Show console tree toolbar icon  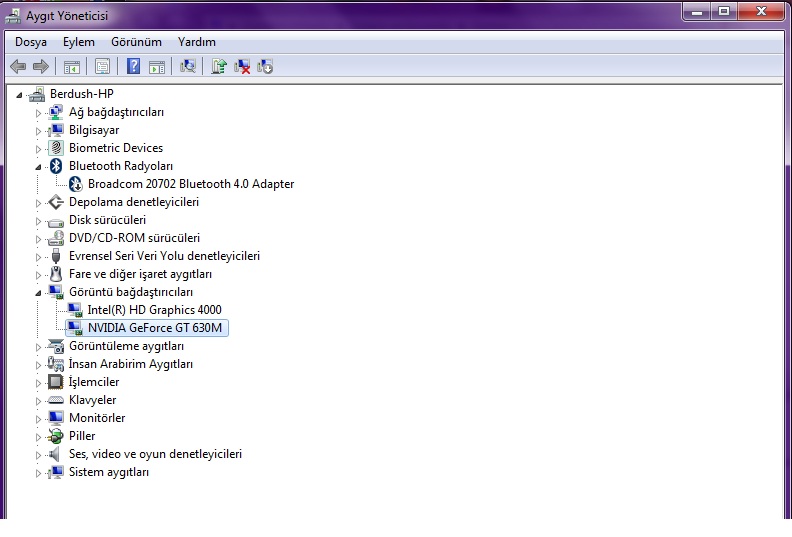72,66
